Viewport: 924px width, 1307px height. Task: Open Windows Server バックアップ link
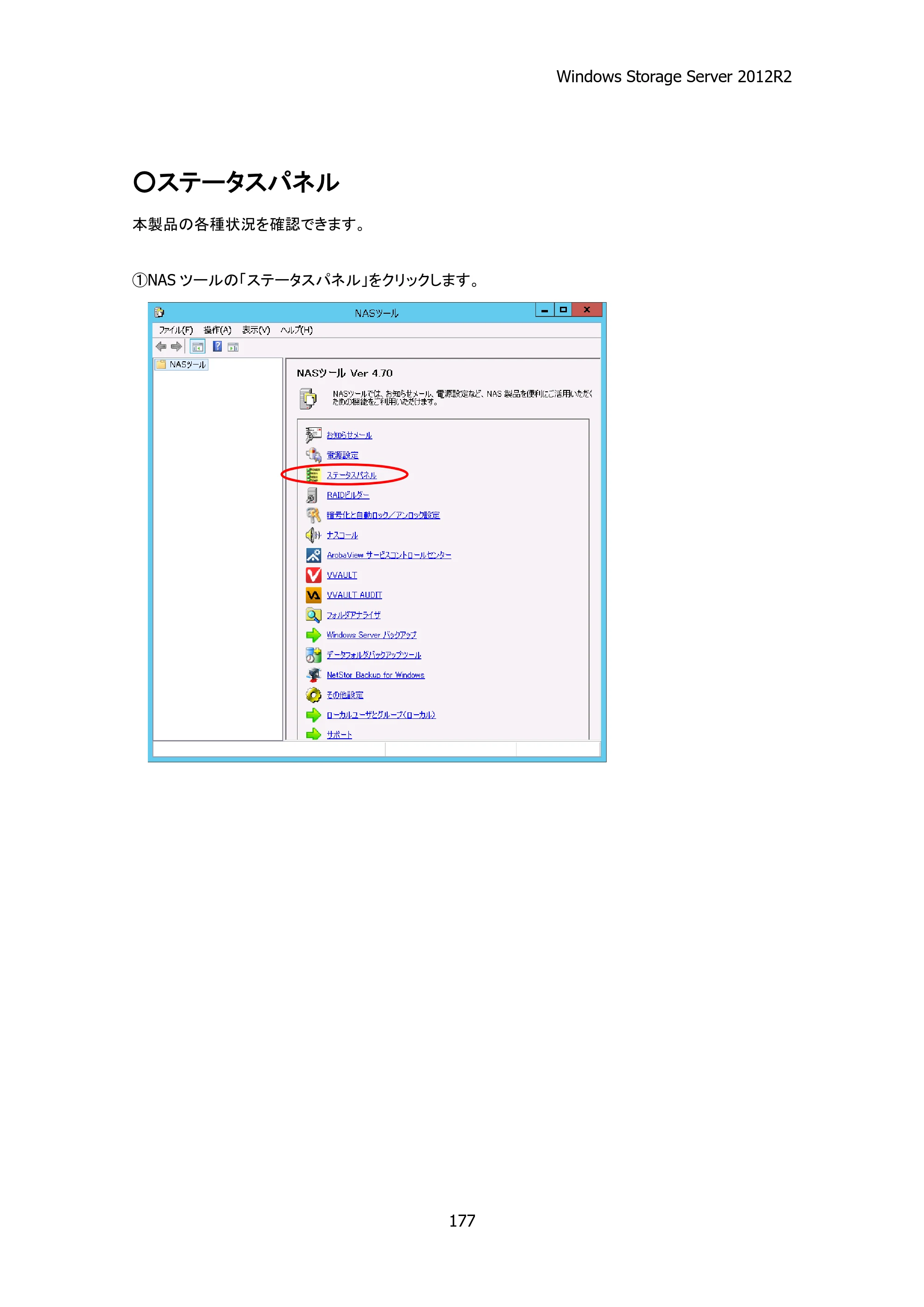371,635
